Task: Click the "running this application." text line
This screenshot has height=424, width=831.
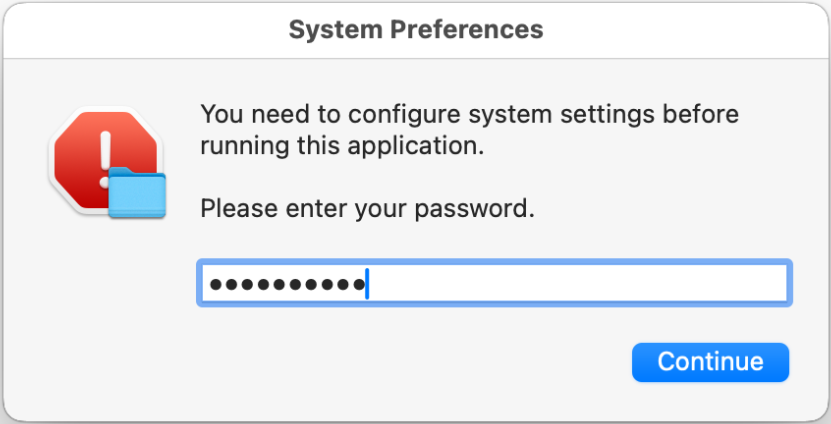Action: click(342, 146)
